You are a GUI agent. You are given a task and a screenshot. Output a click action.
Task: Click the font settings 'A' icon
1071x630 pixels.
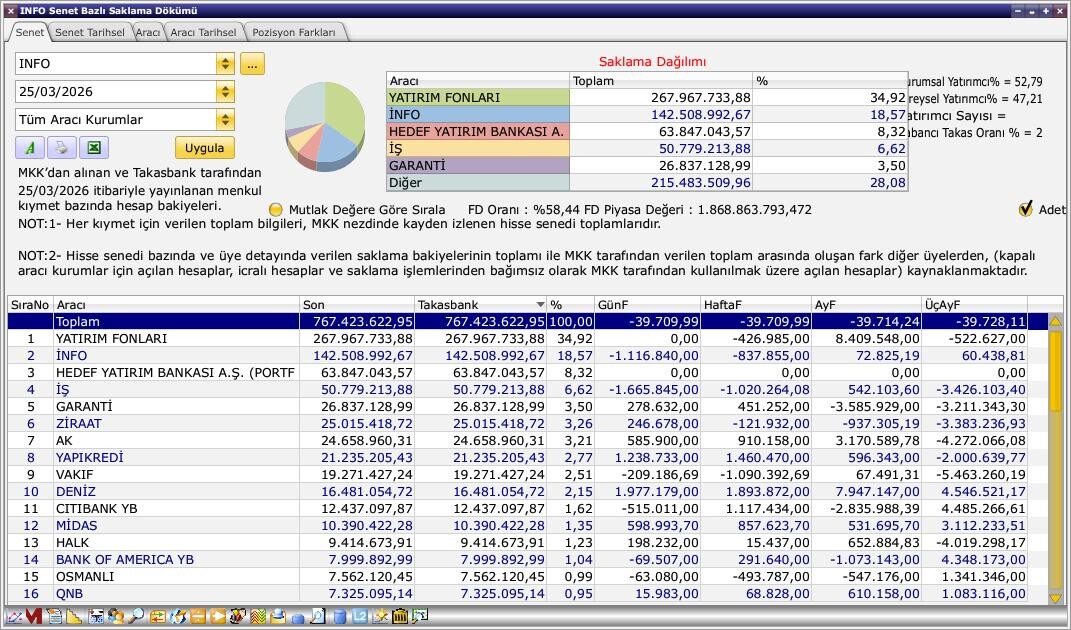[29, 148]
